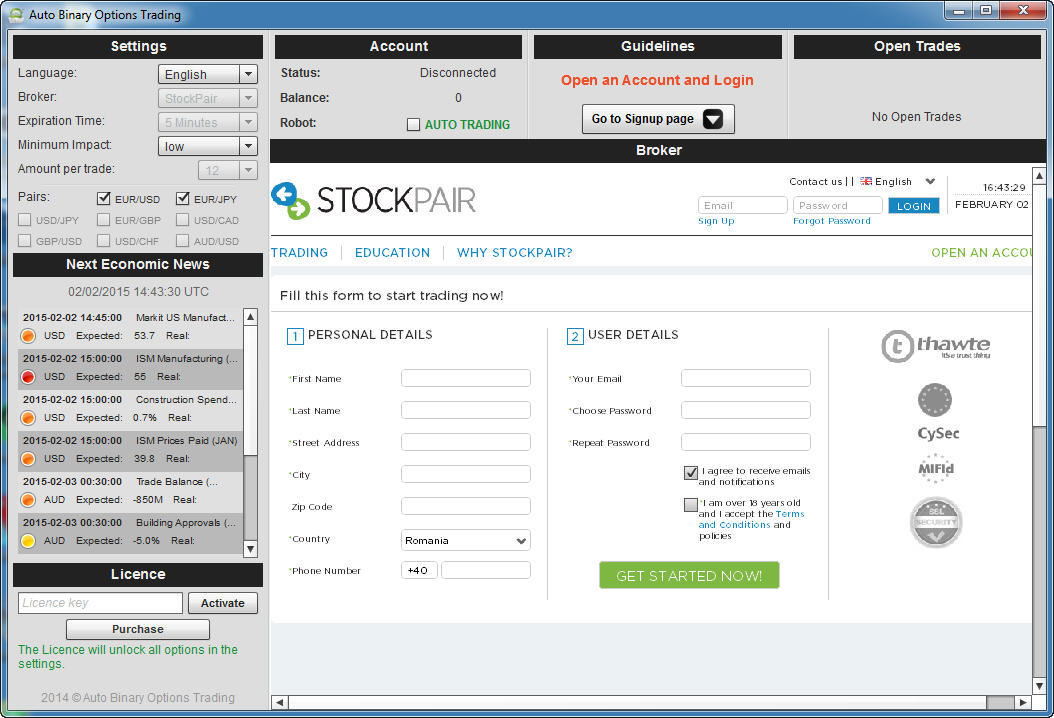
Task: Click the MiFID badge icon
Action: (x=937, y=468)
